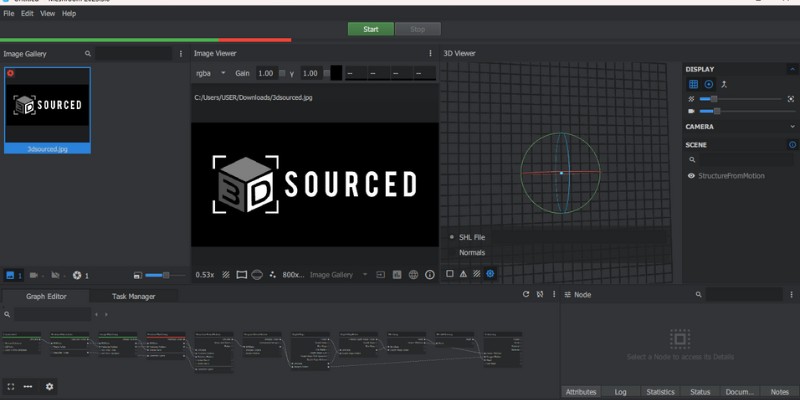Click the black color swatch next to gamma
Image resolution: width=800 pixels, height=400 pixels.
(336, 73)
